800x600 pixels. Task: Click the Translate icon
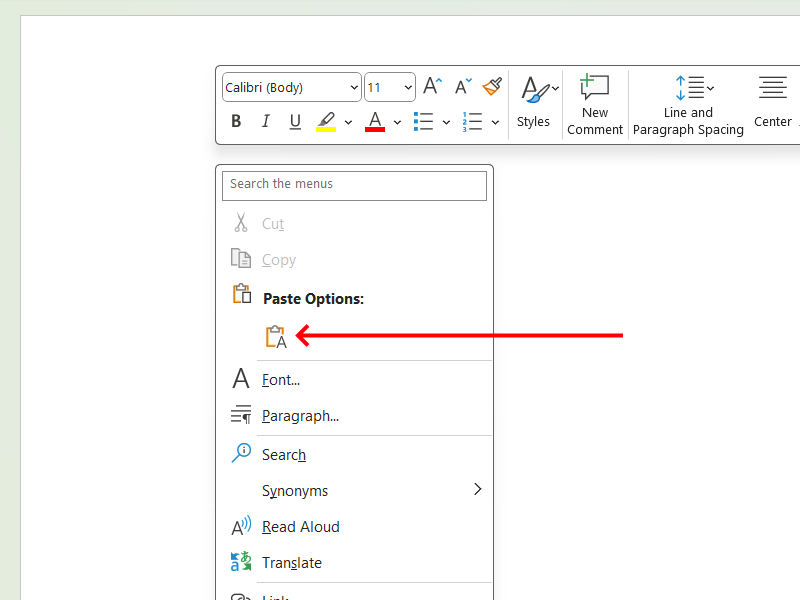pos(241,562)
